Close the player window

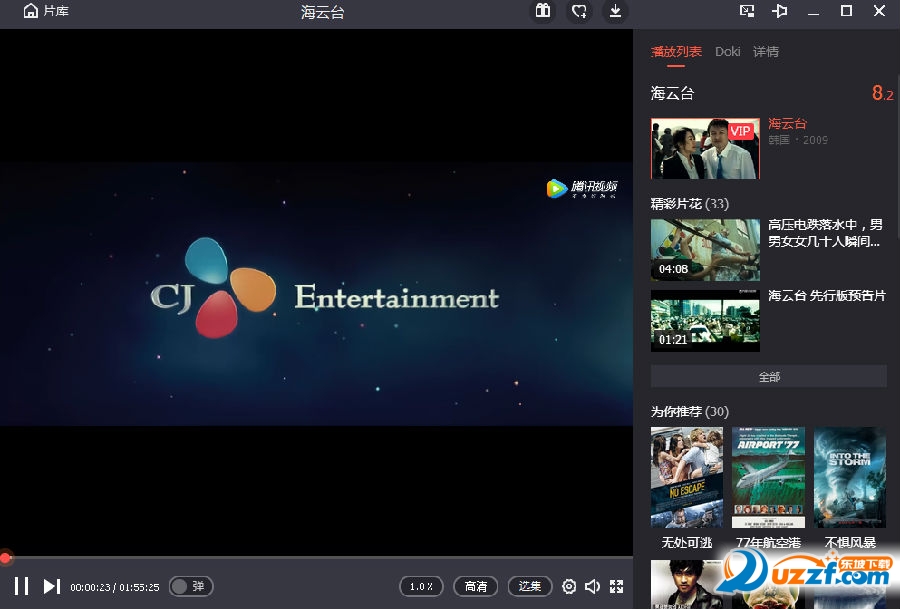click(879, 11)
